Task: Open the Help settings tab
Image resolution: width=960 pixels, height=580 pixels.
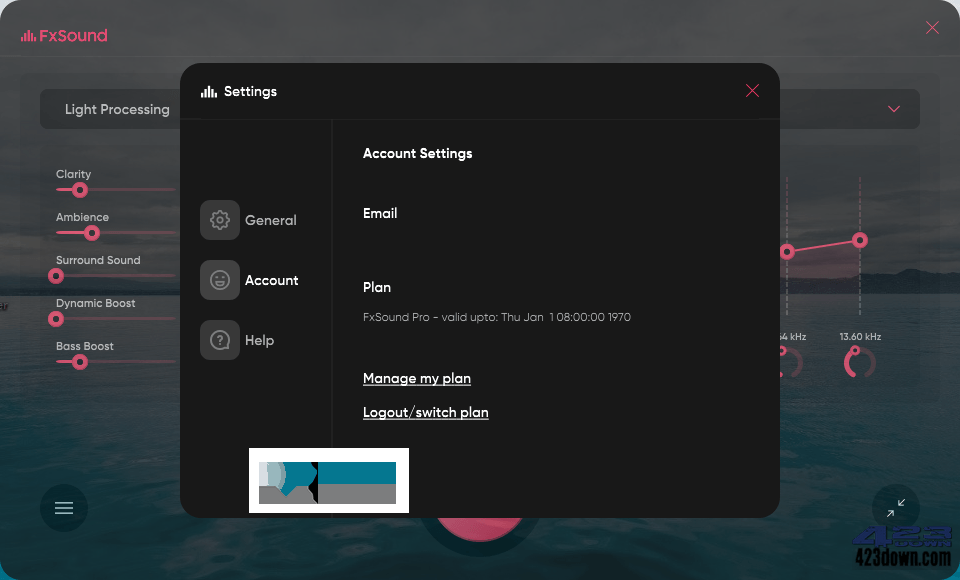Action: click(x=238, y=340)
